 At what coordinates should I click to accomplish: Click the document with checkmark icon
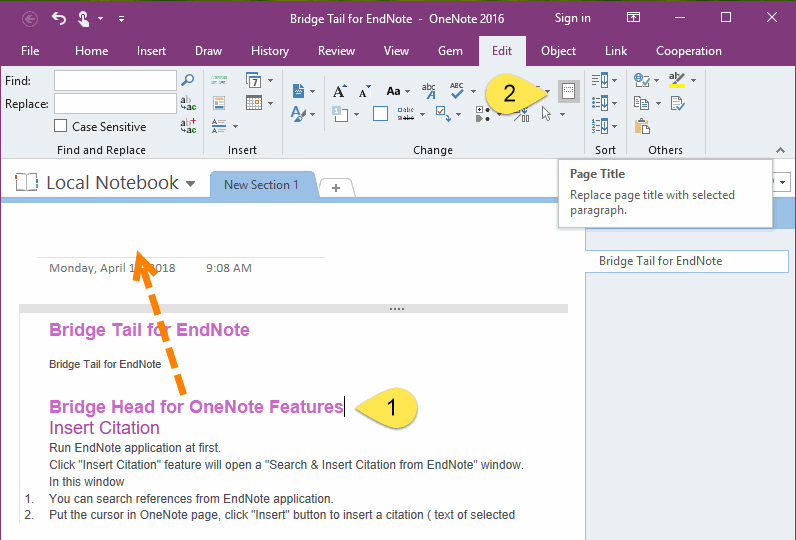click(x=677, y=104)
